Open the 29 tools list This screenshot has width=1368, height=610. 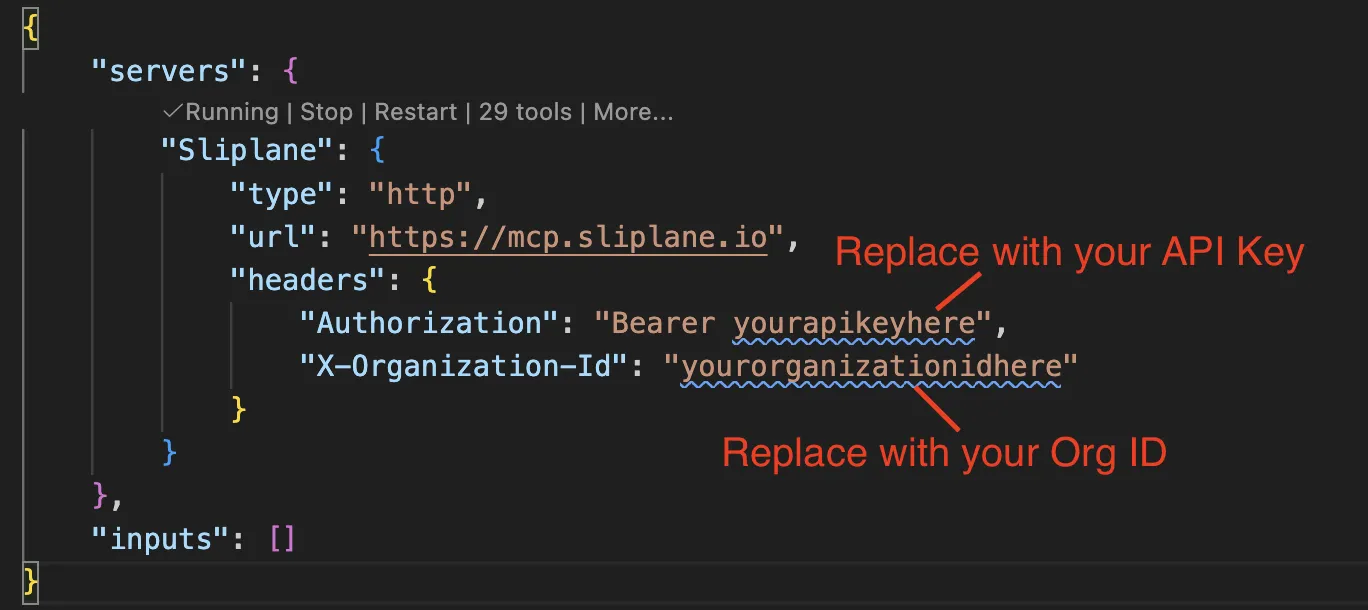pyautogui.click(x=525, y=112)
